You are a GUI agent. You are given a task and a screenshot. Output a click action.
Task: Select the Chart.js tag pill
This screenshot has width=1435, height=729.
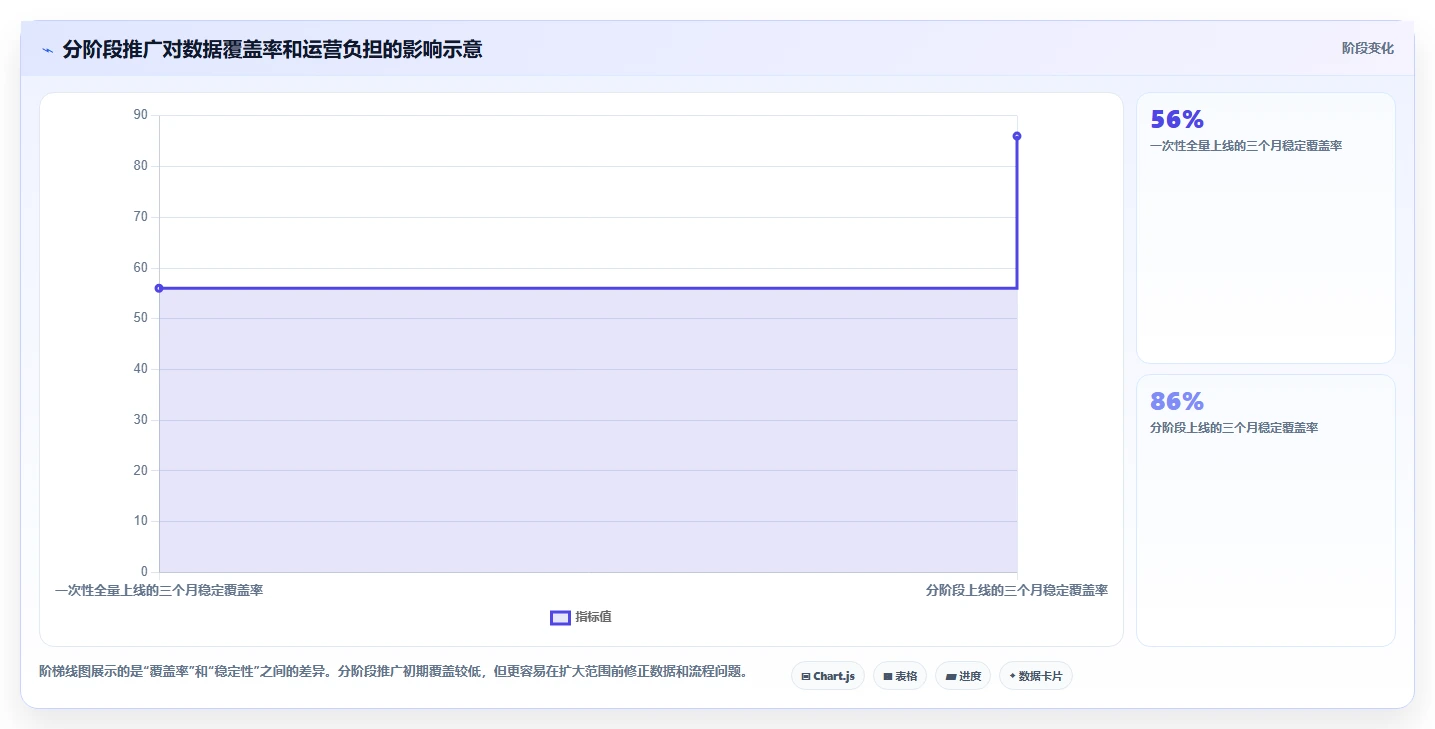pyautogui.click(x=828, y=676)
